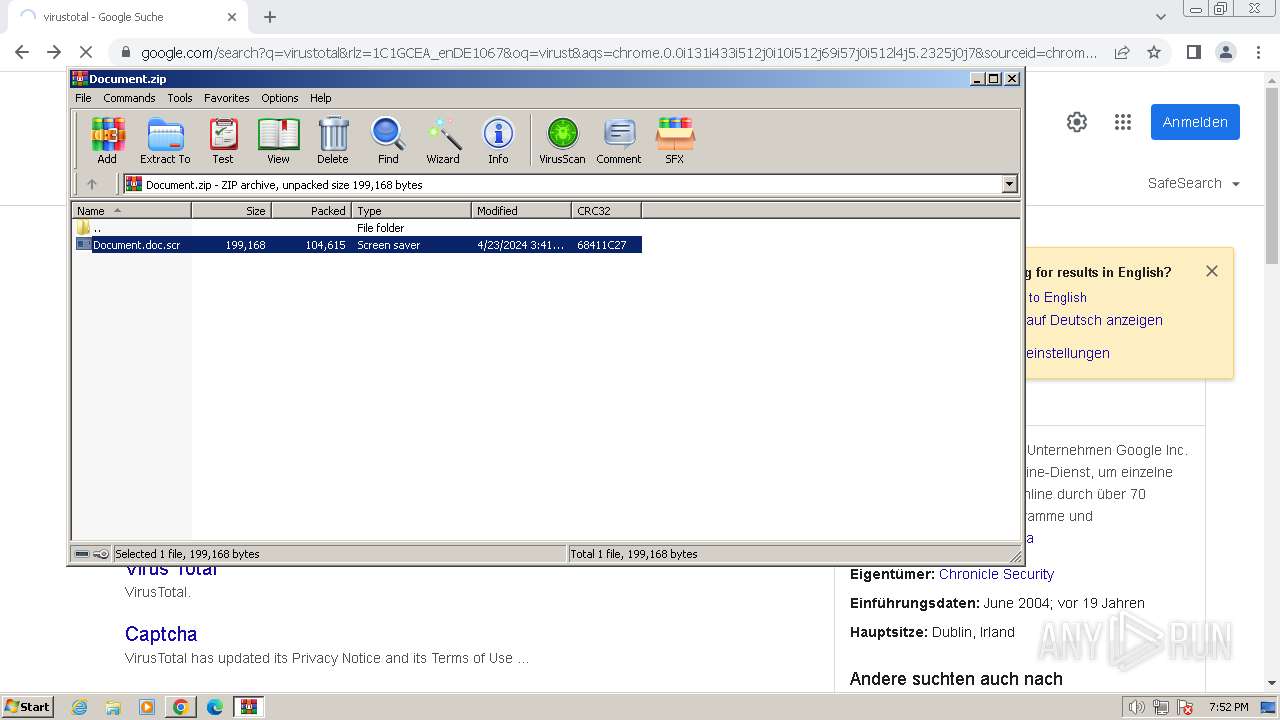Click the taskbar clock 7:52 PM
The height and width of the screenshot is (720, 1280).
click(1228, 707)
